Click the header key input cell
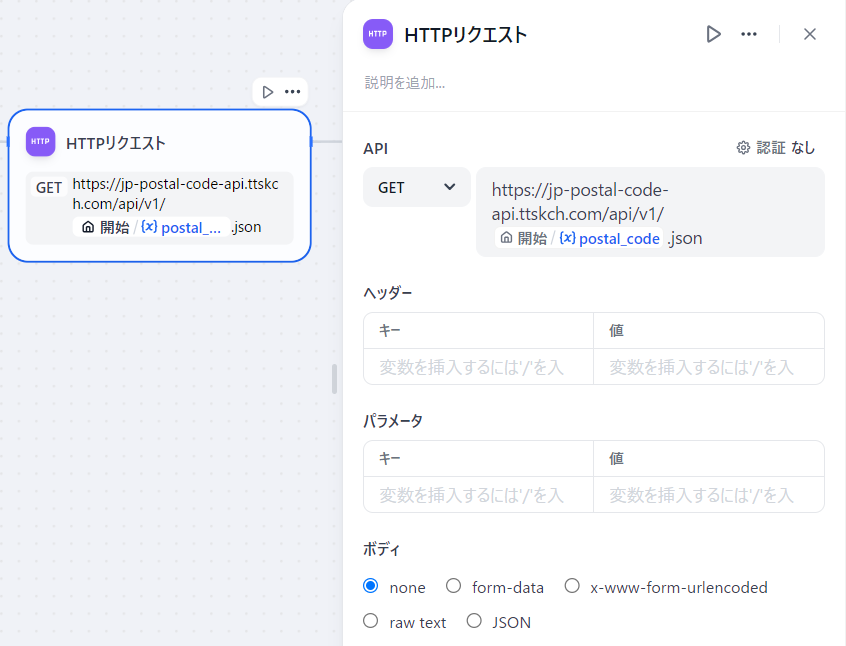Image resolution: width=846 pixels, height=646 pixels. [478, 367]
